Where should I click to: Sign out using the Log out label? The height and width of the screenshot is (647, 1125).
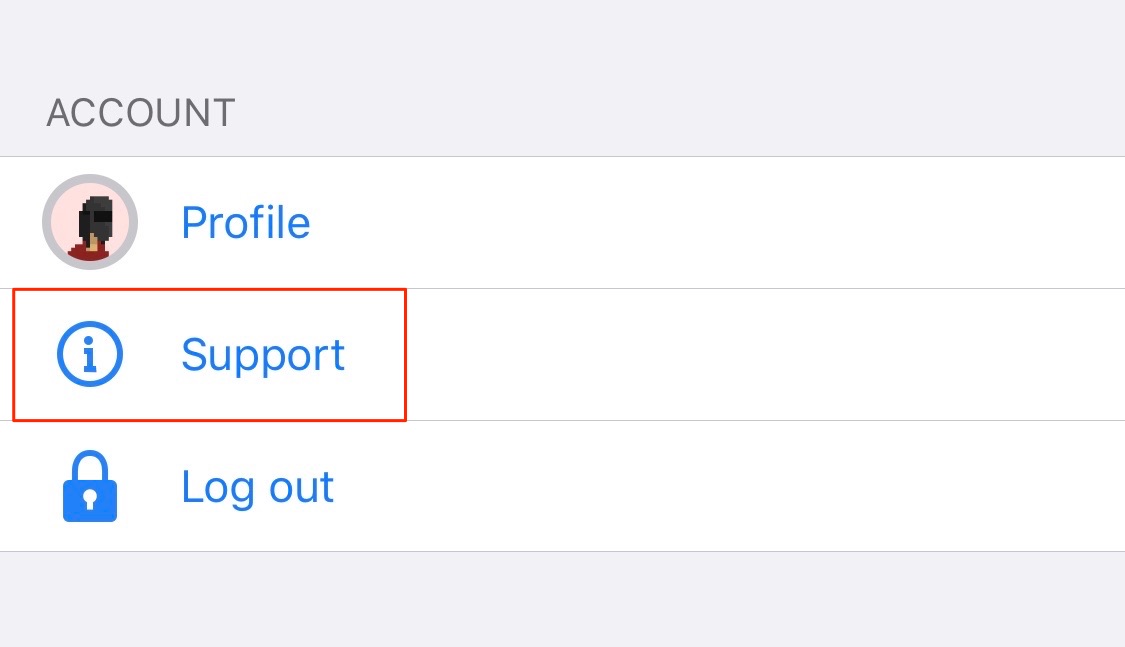tap(257, 487)
